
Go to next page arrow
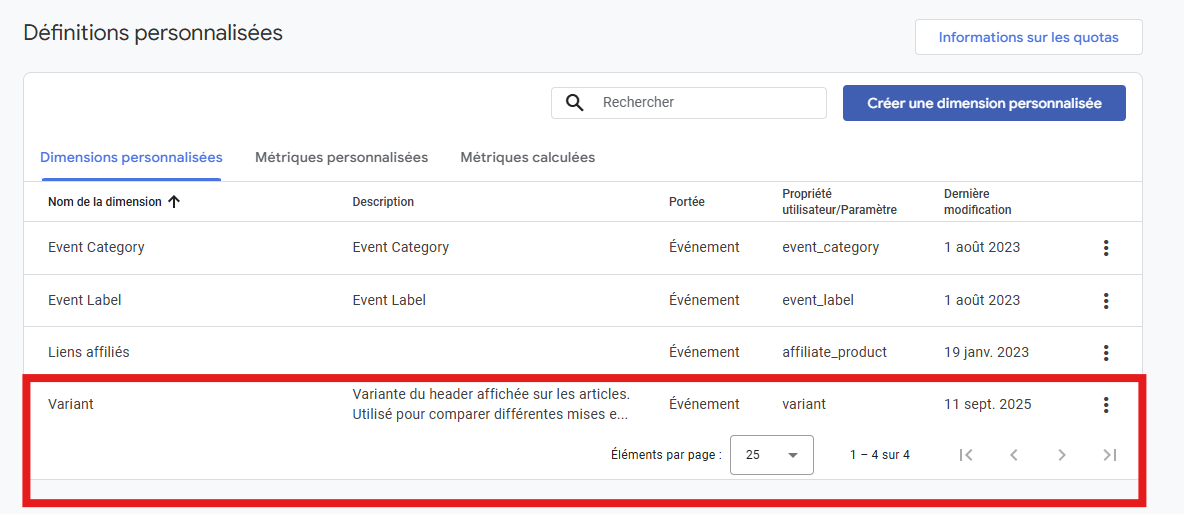point(1061,455)
